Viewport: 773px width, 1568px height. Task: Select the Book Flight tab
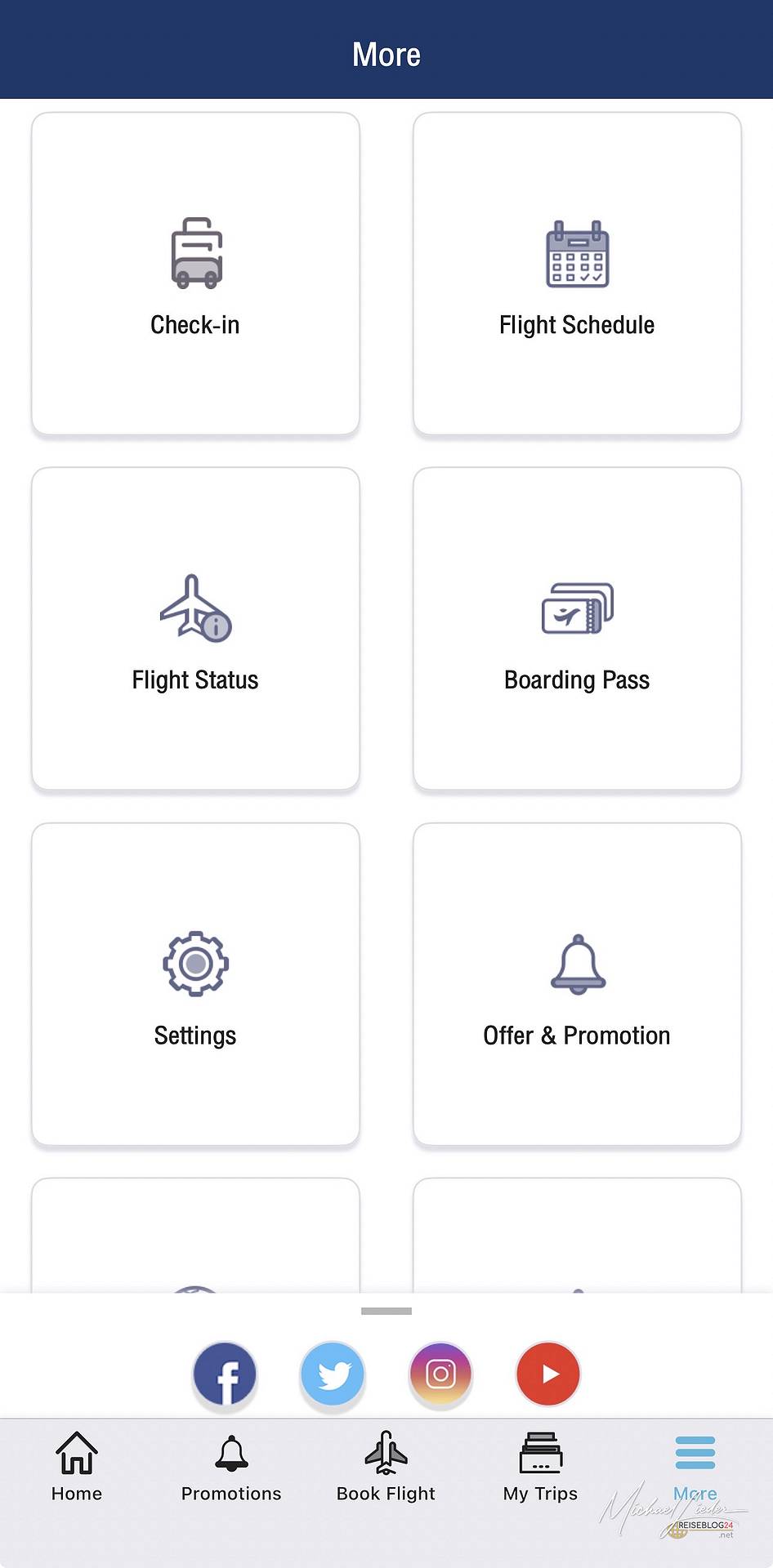(x=386, y=1468)
